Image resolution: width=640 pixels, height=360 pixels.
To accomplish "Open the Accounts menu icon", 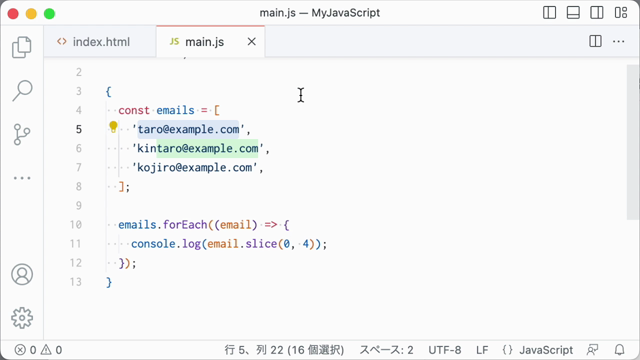I will point(22,274).
